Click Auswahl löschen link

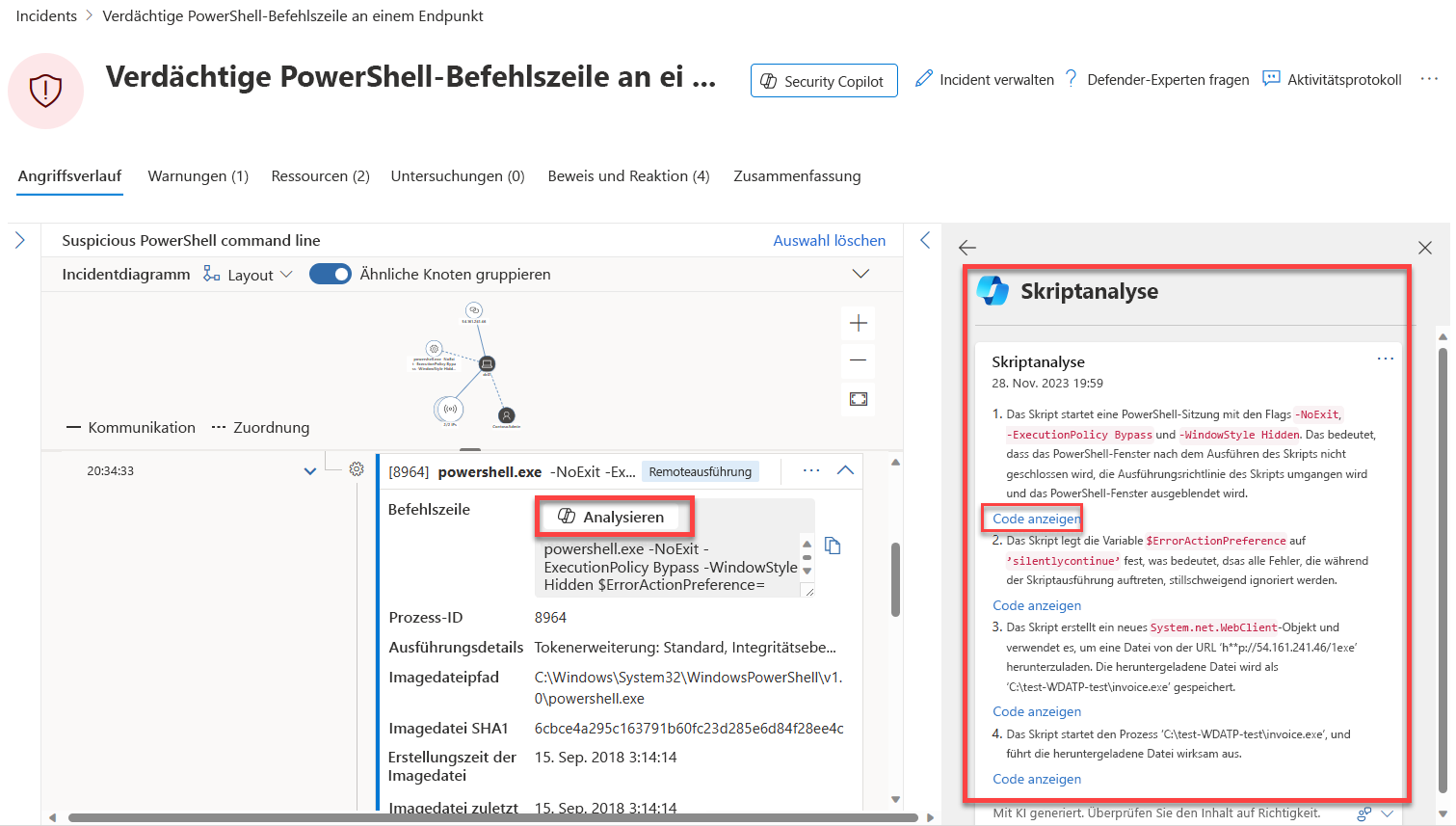[x=829, y=241]
